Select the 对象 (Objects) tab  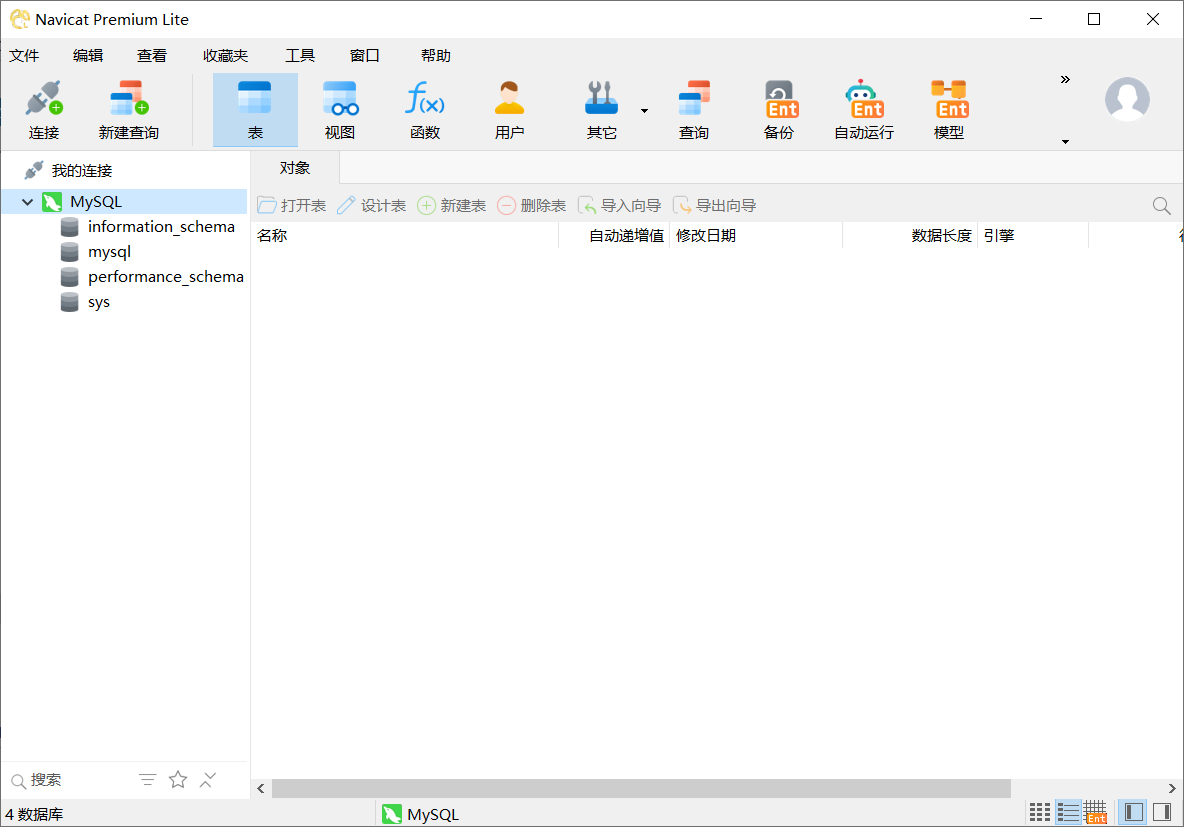(x=294, y=168)
